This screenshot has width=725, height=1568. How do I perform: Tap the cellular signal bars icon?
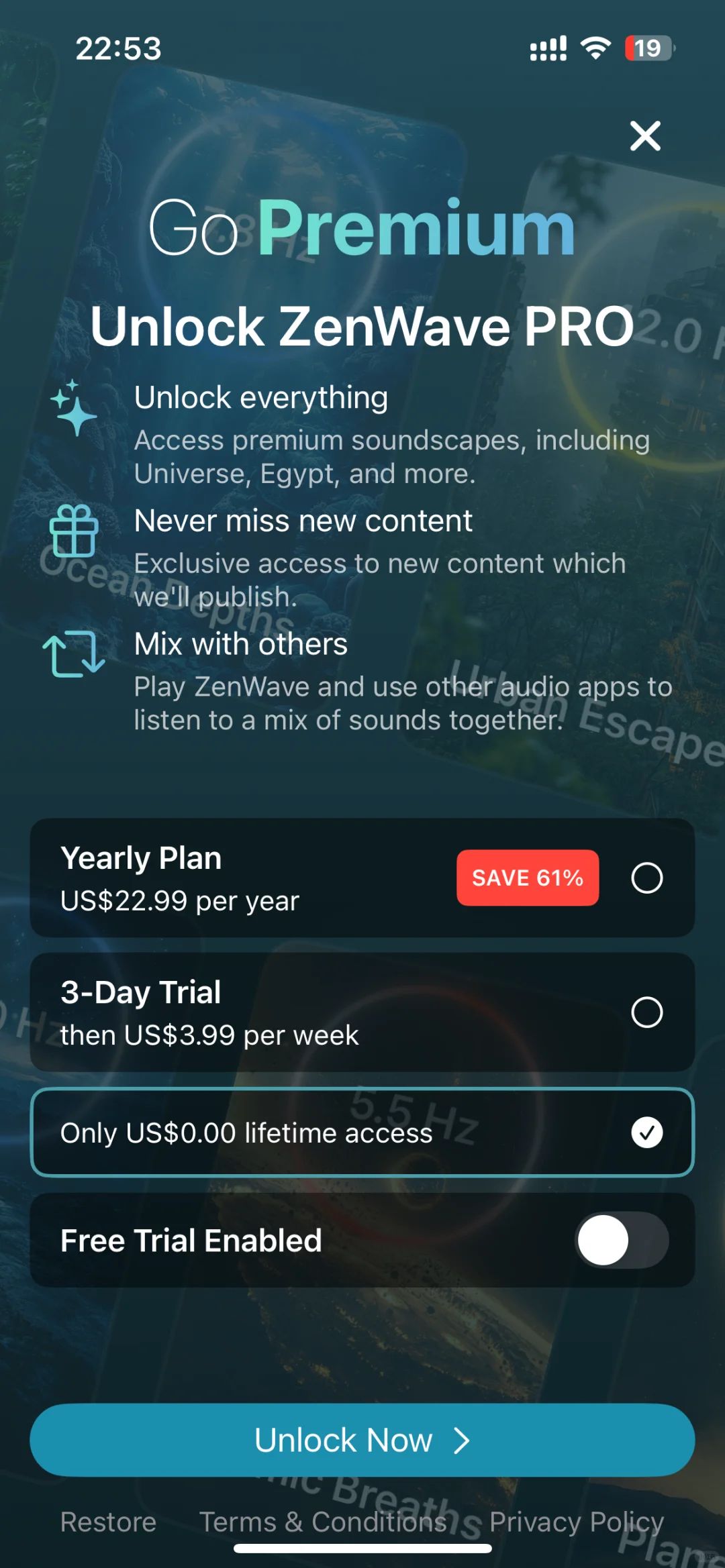click(548, 48)
